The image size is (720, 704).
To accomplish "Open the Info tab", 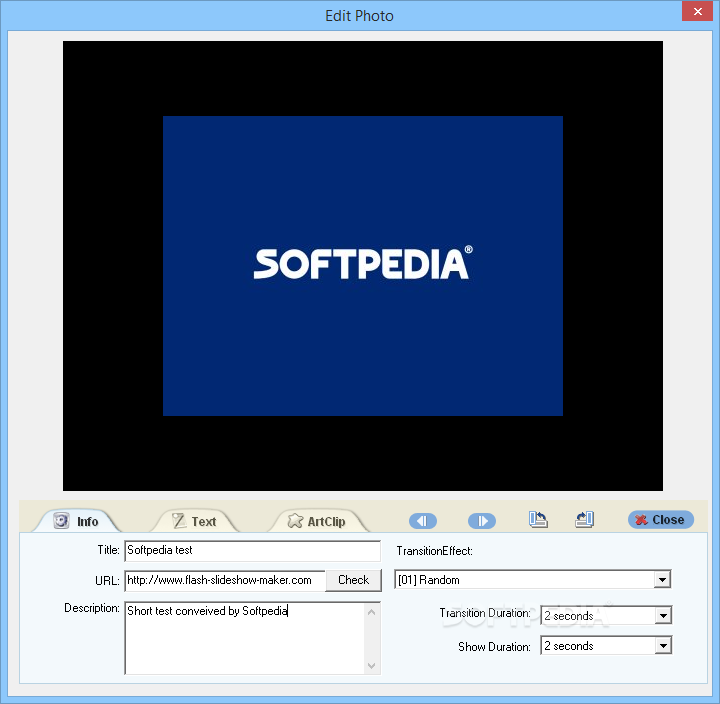I will [76, 521].
